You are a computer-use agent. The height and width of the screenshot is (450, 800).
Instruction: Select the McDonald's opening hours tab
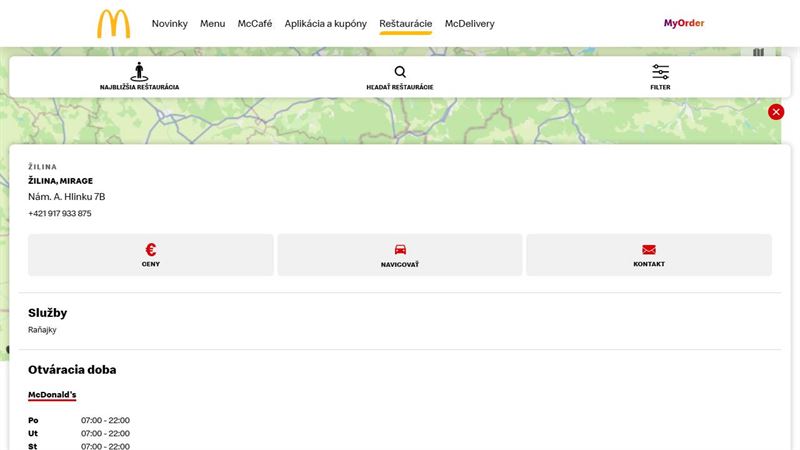[52, 395]
